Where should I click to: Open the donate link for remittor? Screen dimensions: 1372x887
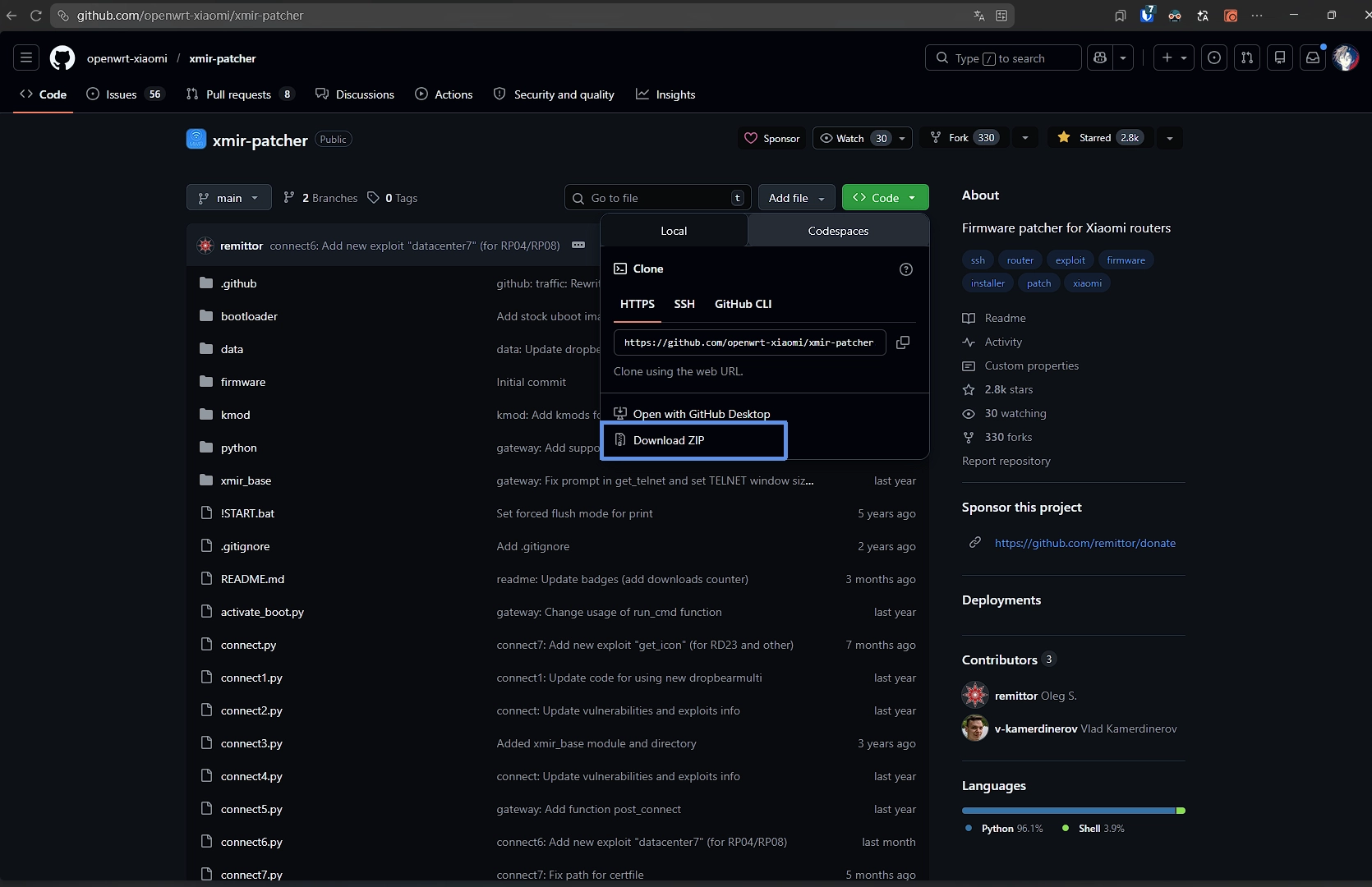tap(1084, 543)
